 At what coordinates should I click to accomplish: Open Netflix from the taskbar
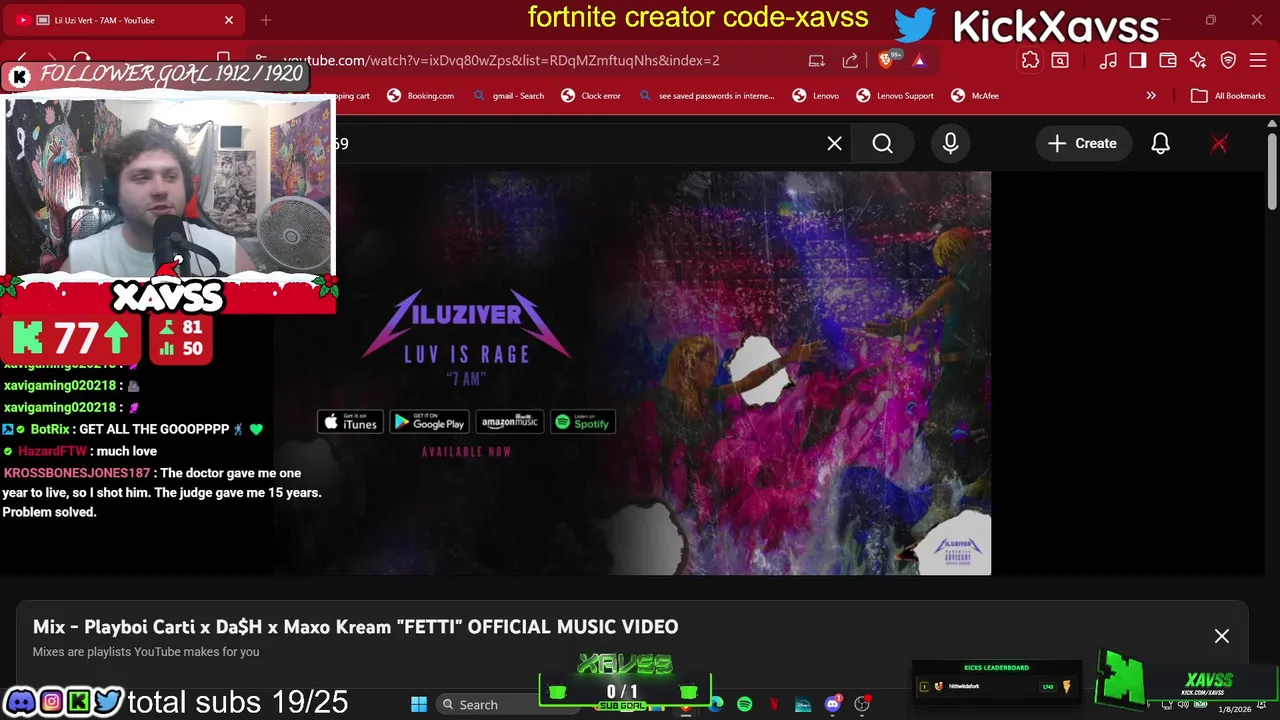[774, 704]
